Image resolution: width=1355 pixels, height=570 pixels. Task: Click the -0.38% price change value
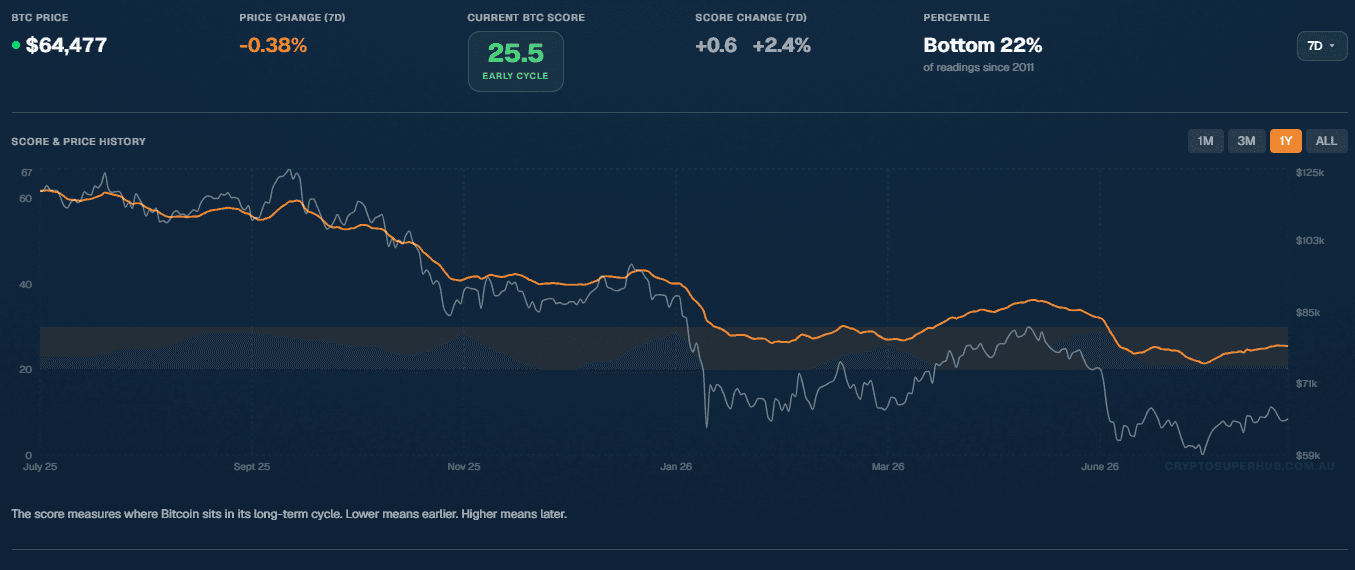point(273,45)
